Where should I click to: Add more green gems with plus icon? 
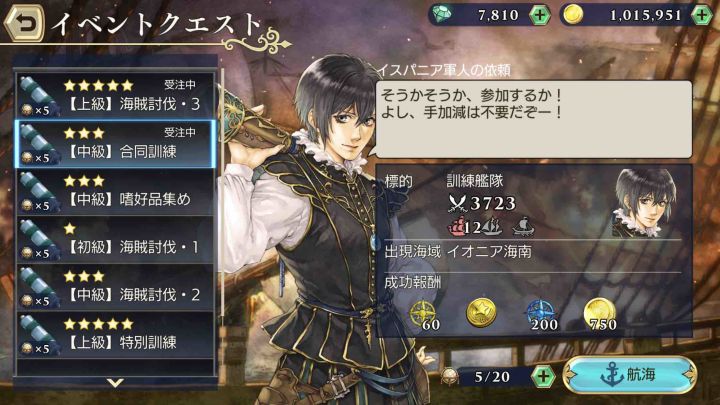[540, 15]
